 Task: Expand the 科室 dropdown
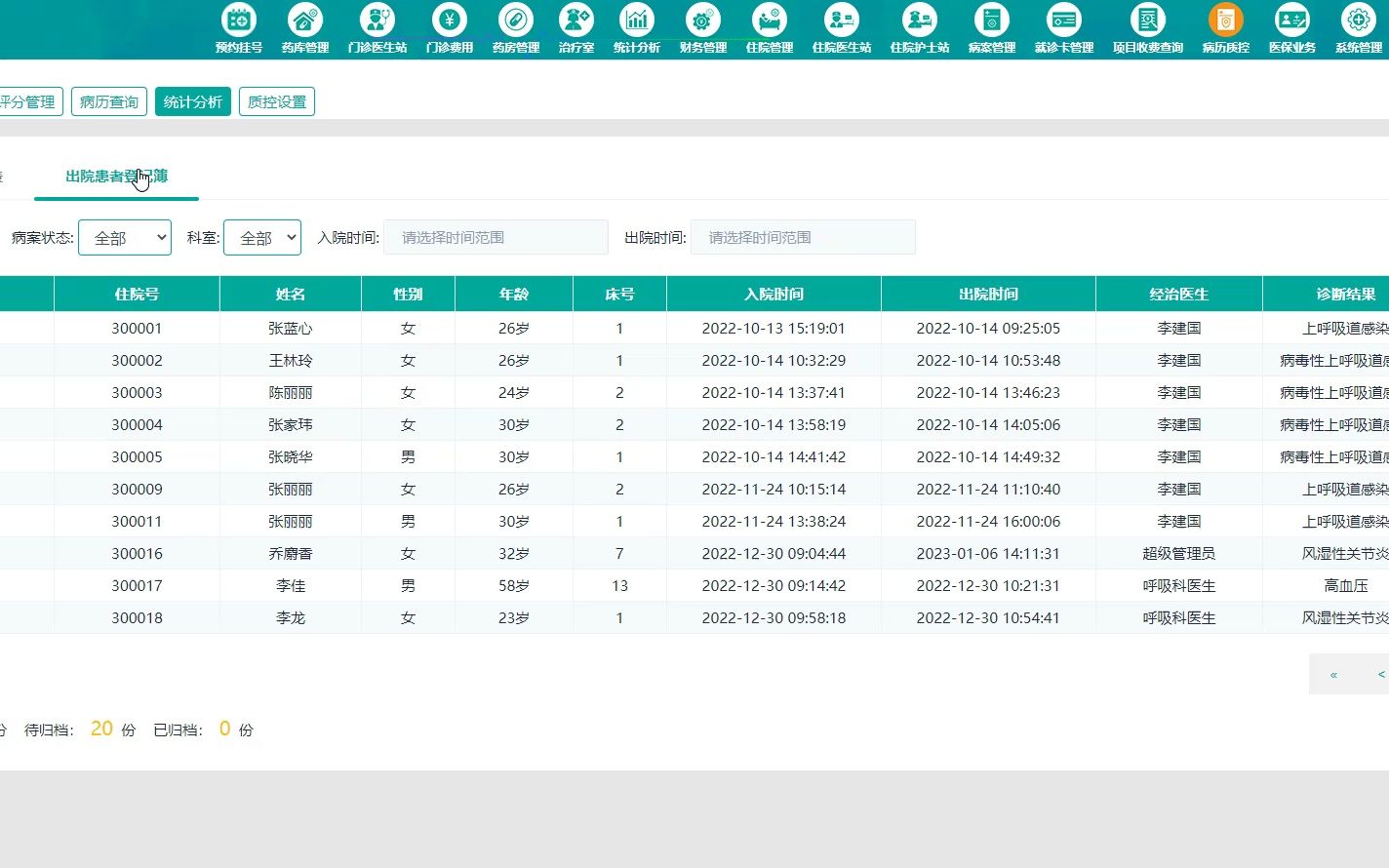(x=262, y=238)
